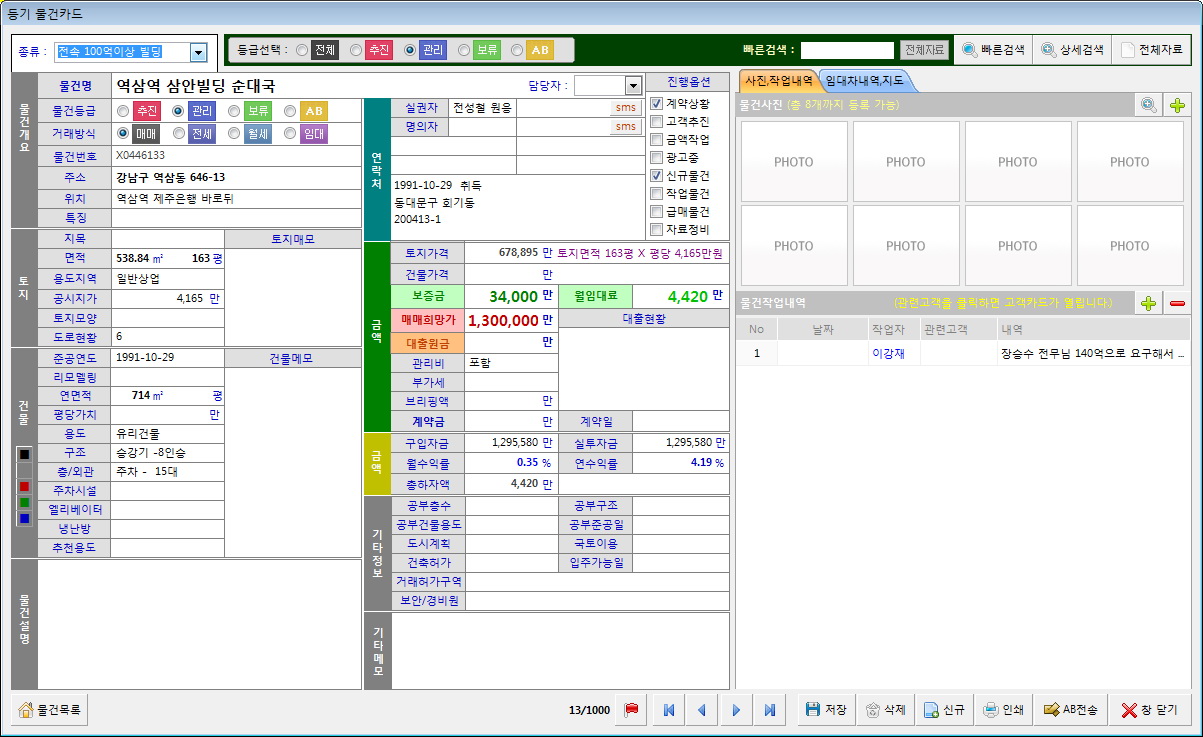Open the 종류 category dropdown
Image resolution: width=1203 pixels, height=737 pixels.
(198, 52)
